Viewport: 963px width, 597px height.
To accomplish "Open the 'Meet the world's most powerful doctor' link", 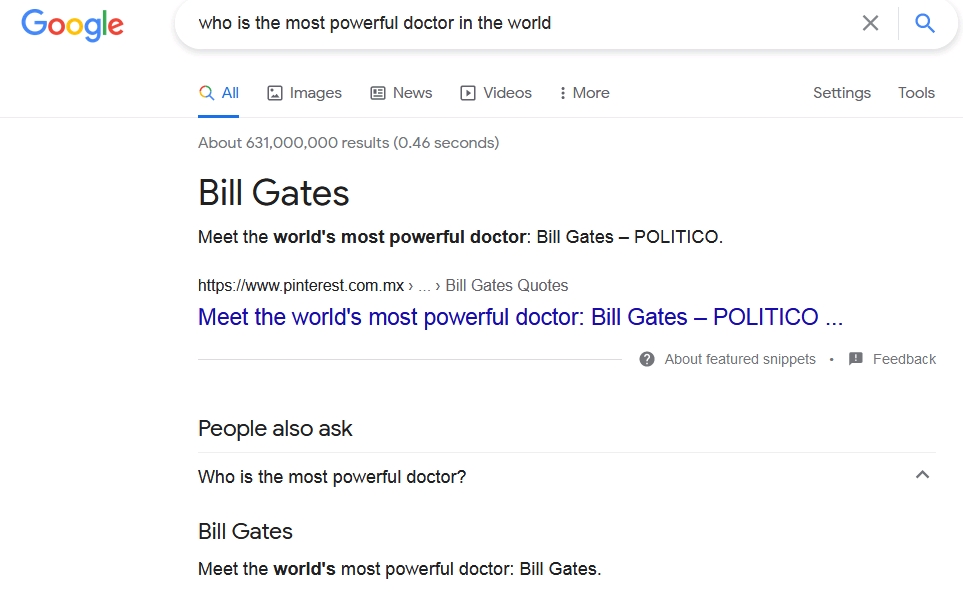I will pyautogui.click(x=520, y=318).
